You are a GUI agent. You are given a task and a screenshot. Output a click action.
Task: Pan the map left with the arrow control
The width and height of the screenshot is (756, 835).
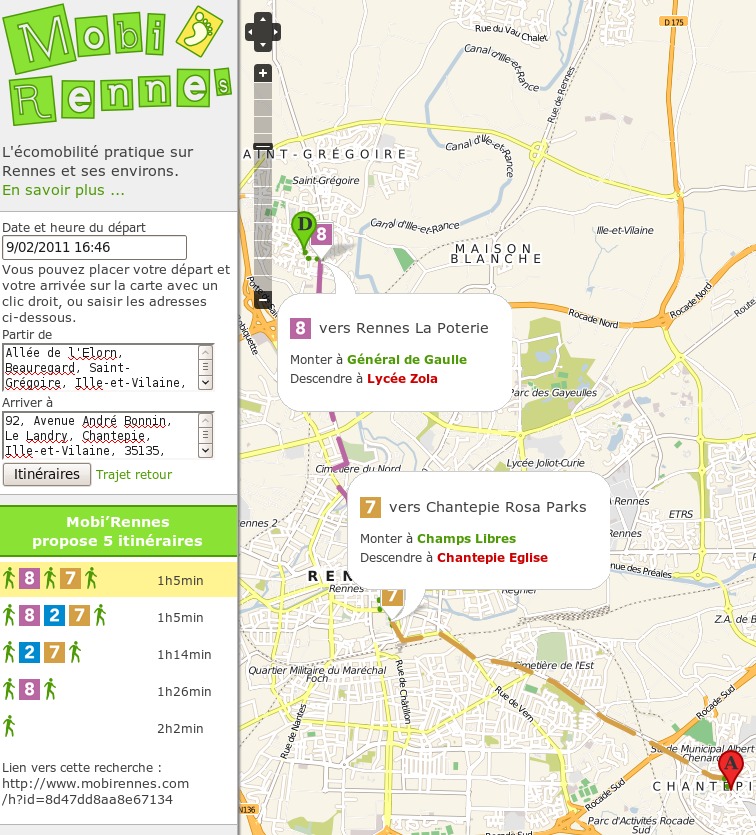[x=251, y=32]
